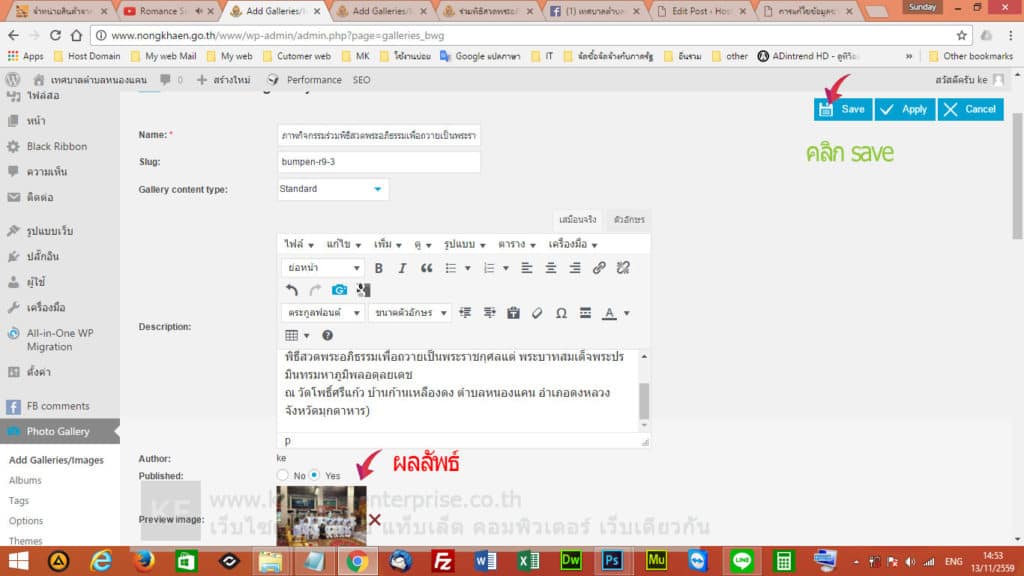Undo the last edit in the editor
This screenshot has height=576, width=1024.
pos(291,289)
